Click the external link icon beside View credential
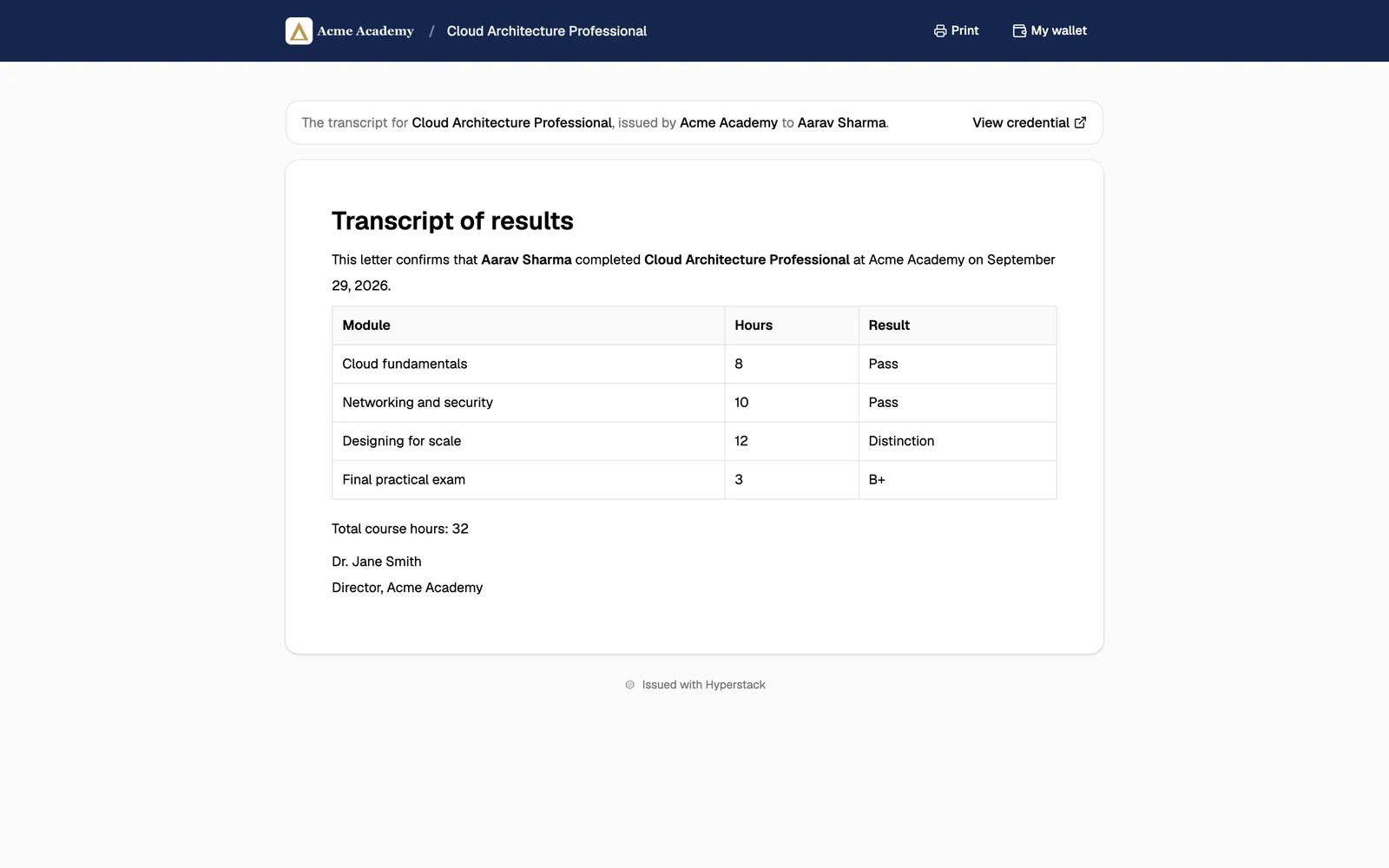Image resolution: width=1389 pixels, height=868 pixels. pos(1080,122)
